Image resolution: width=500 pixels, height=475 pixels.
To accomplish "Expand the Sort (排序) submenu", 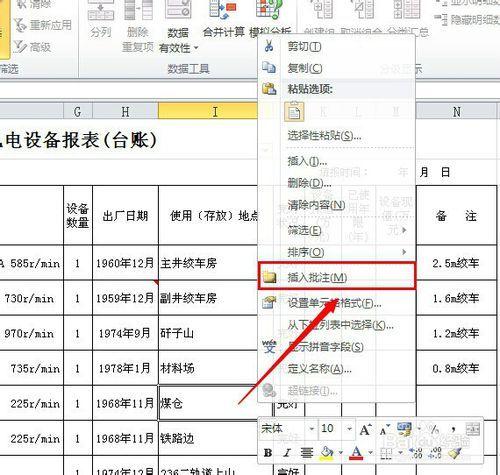I will [337, 252].
